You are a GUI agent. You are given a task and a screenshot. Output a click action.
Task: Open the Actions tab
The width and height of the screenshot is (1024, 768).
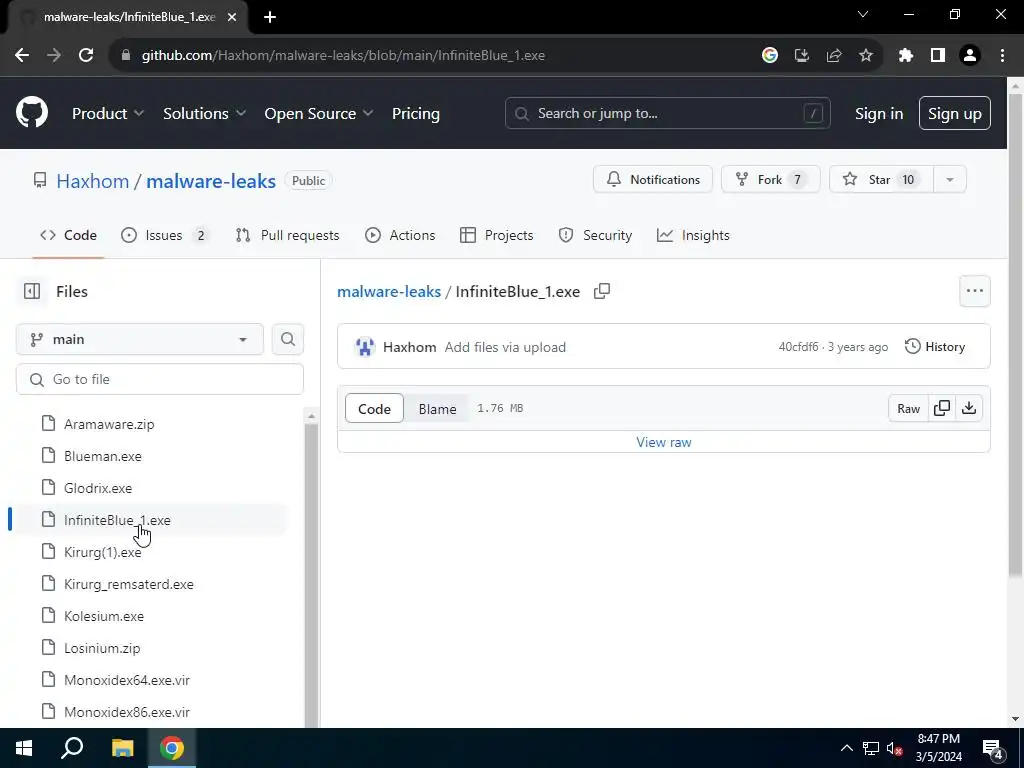[400, 235]
